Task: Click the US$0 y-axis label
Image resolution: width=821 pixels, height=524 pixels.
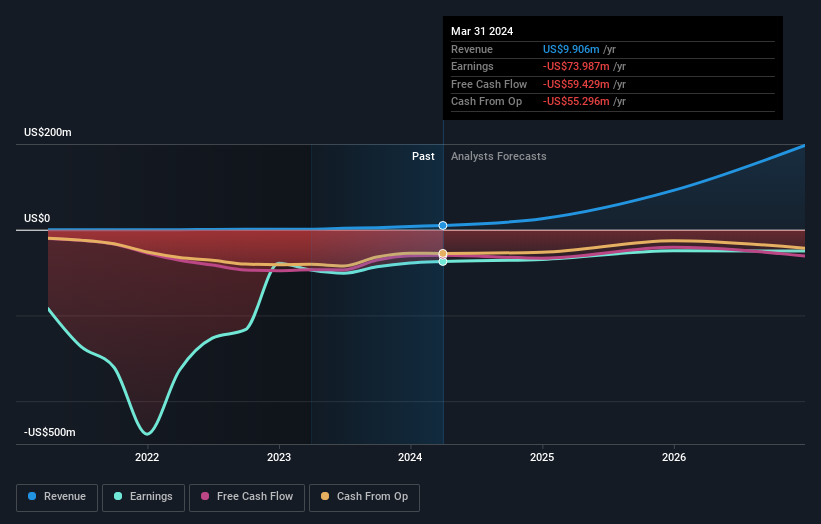Action: click(x=37, y=218)
